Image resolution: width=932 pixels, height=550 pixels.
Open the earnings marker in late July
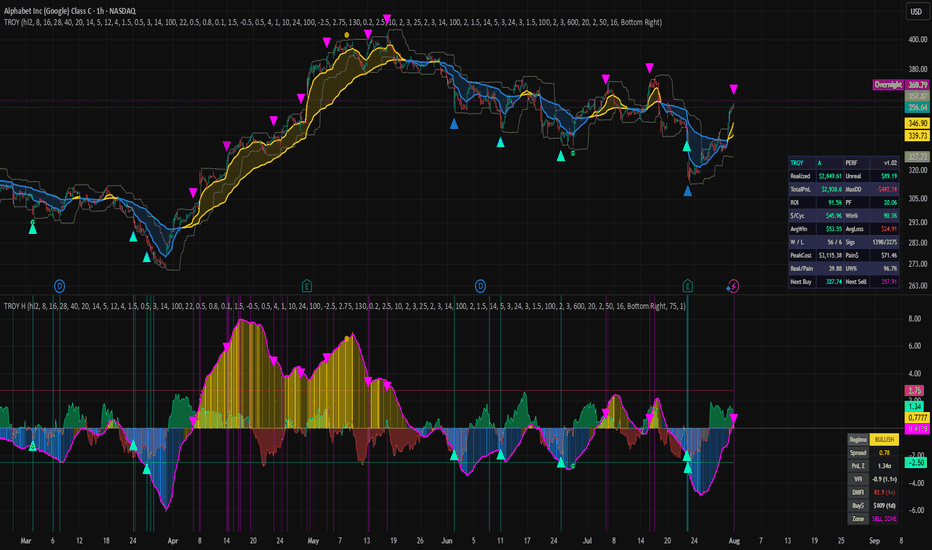tap(688, 286)
